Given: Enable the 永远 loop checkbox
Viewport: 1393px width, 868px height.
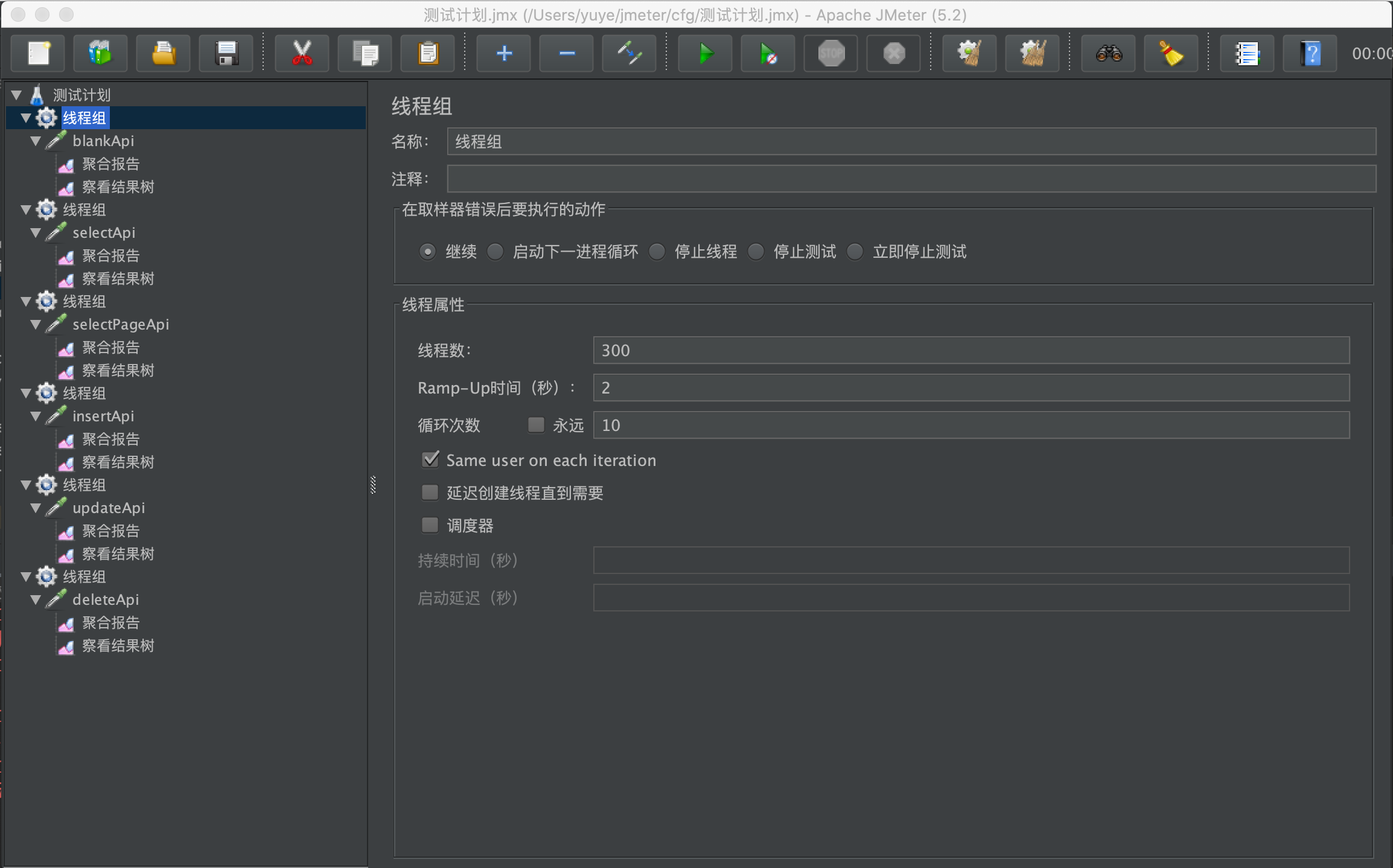Looking at the screenshot, I should [536, 425].
